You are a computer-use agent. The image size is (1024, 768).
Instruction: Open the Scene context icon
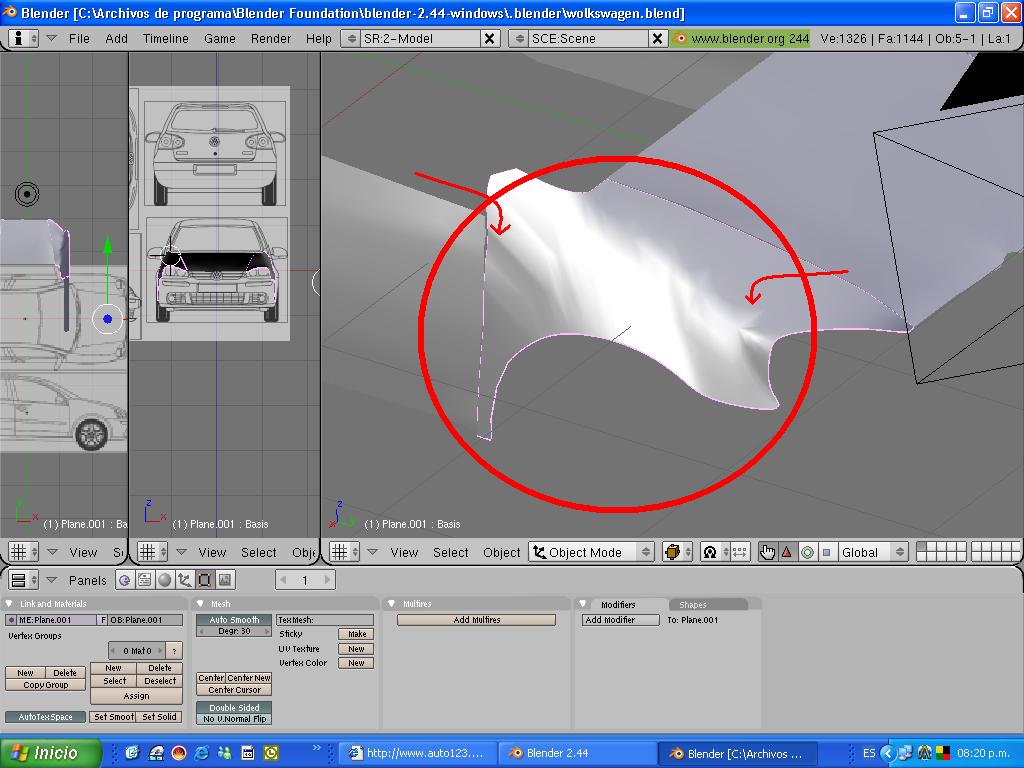click(x=225, y=580)
